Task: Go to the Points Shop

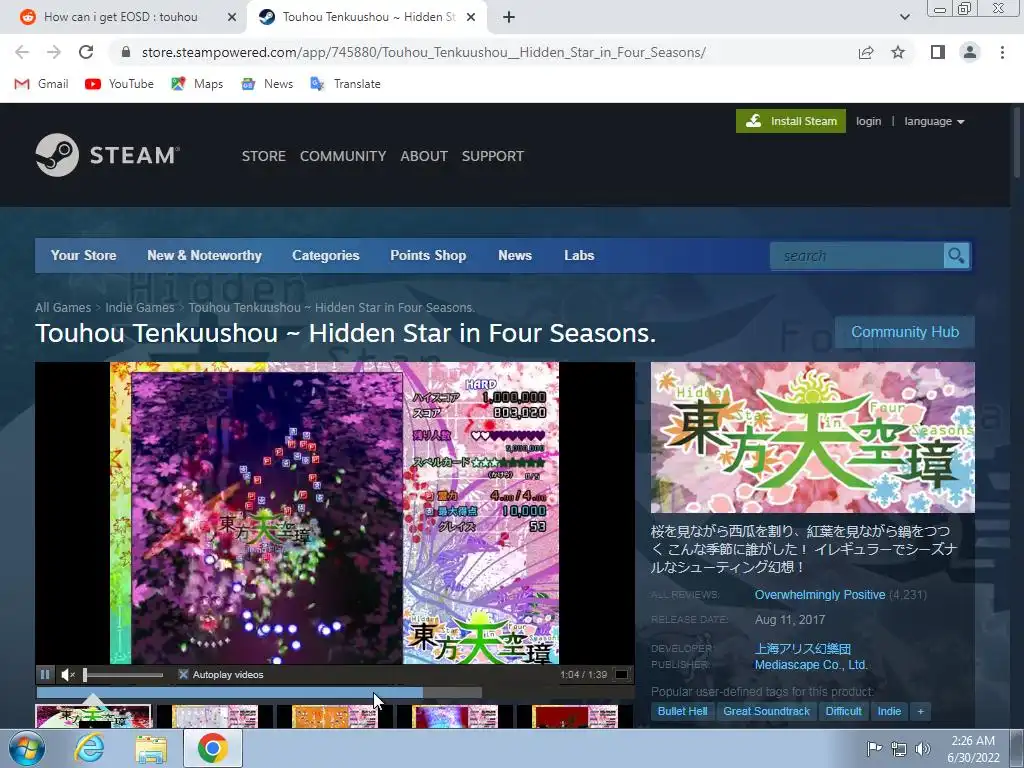Action: 428,255
